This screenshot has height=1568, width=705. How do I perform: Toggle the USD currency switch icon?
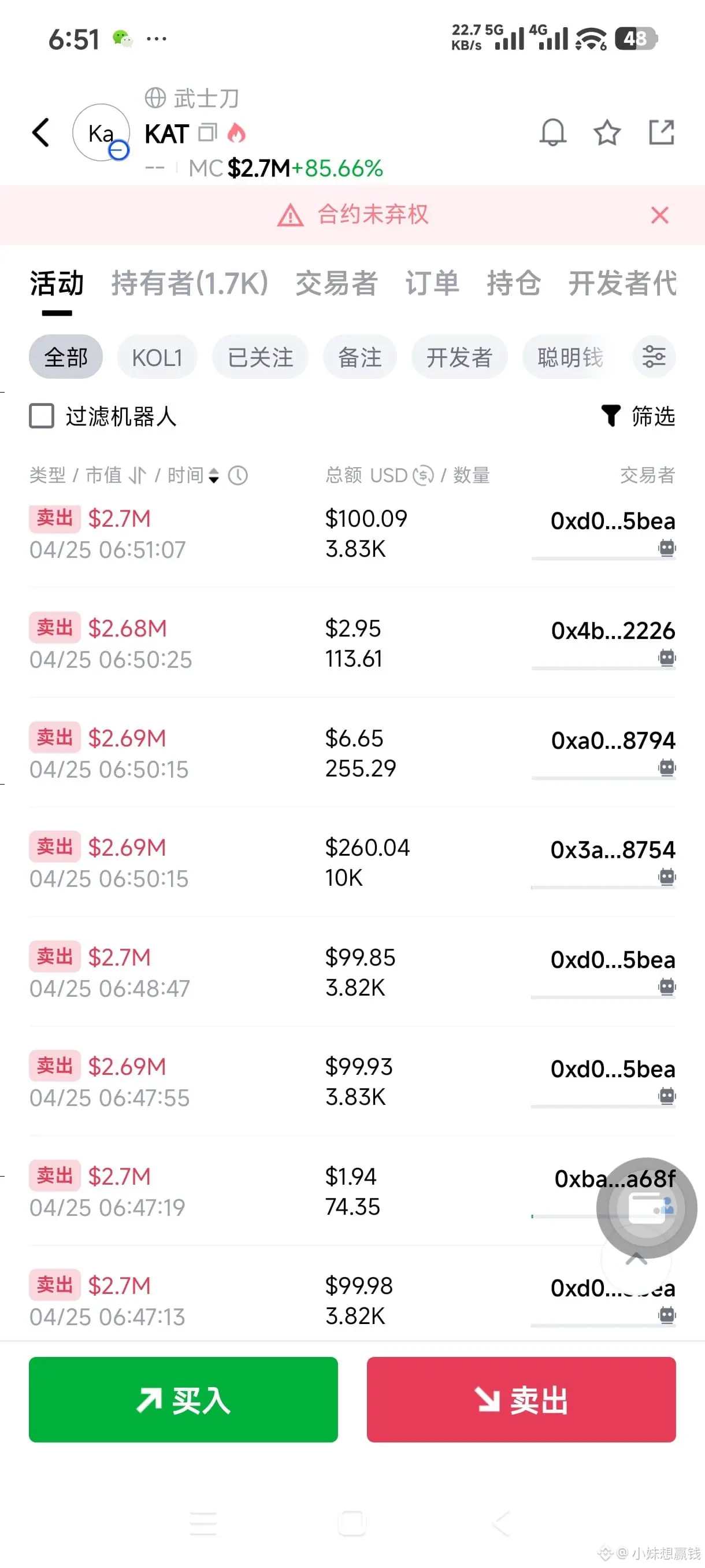coord(423,475)
